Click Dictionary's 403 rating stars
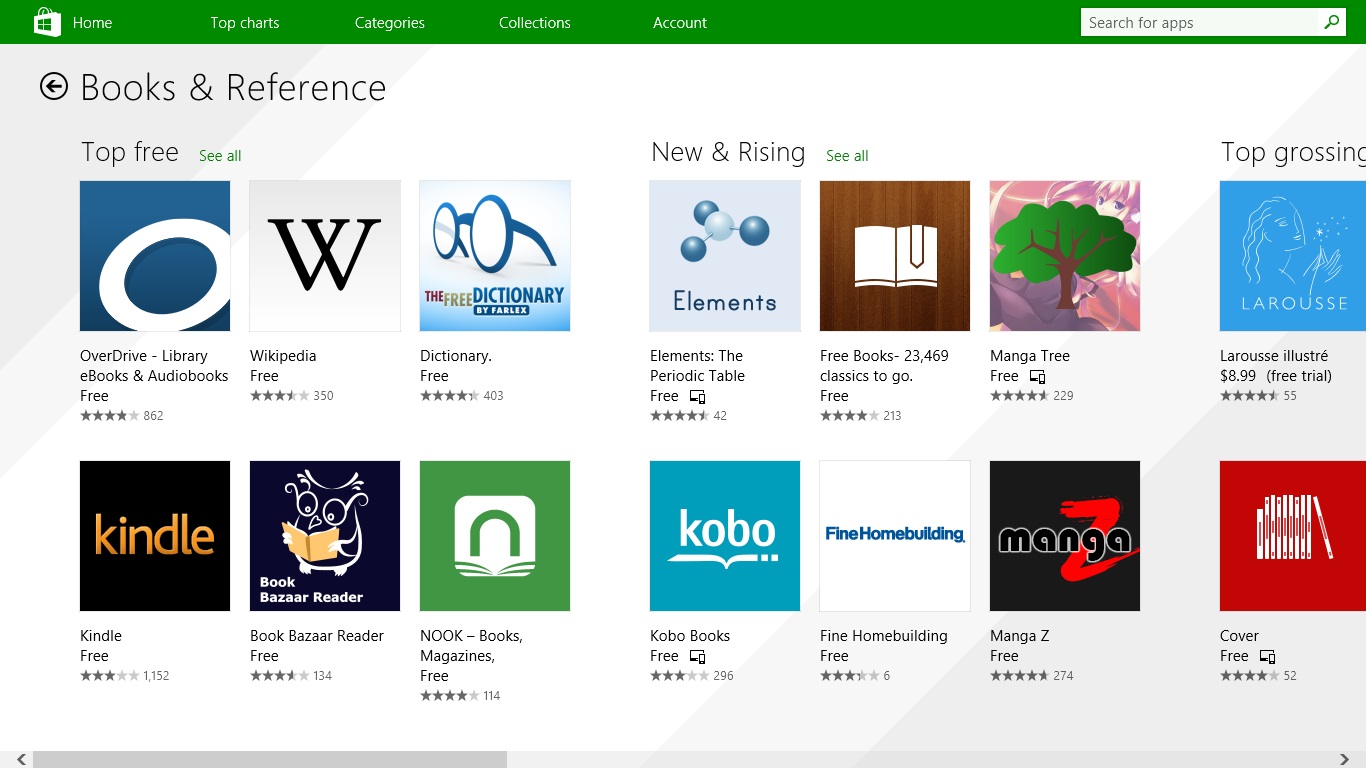The width and height of the screenshot is (1366, 768). coord(450,396)
